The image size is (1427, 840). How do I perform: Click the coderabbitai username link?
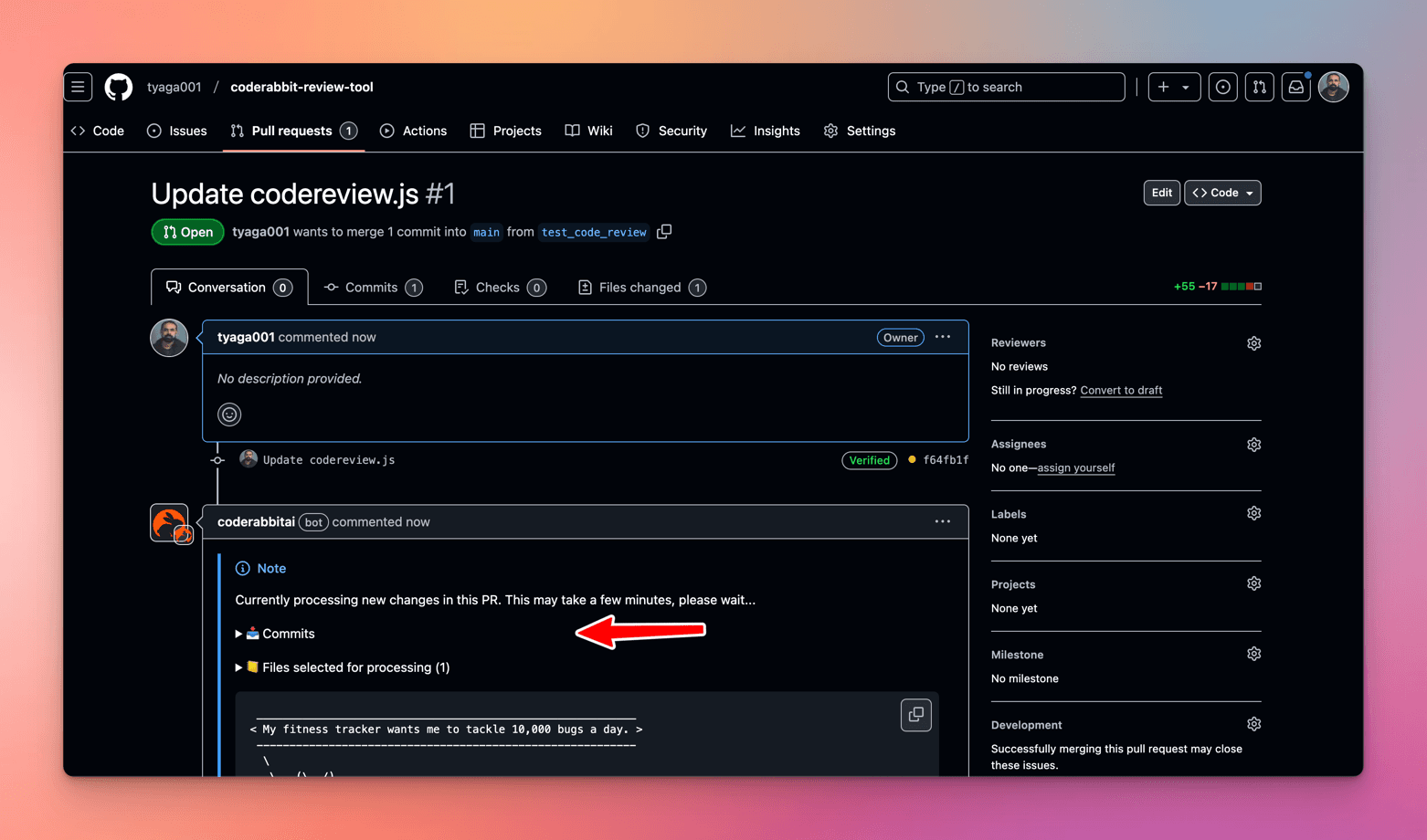pyautogui.click(x=256, y=522)
